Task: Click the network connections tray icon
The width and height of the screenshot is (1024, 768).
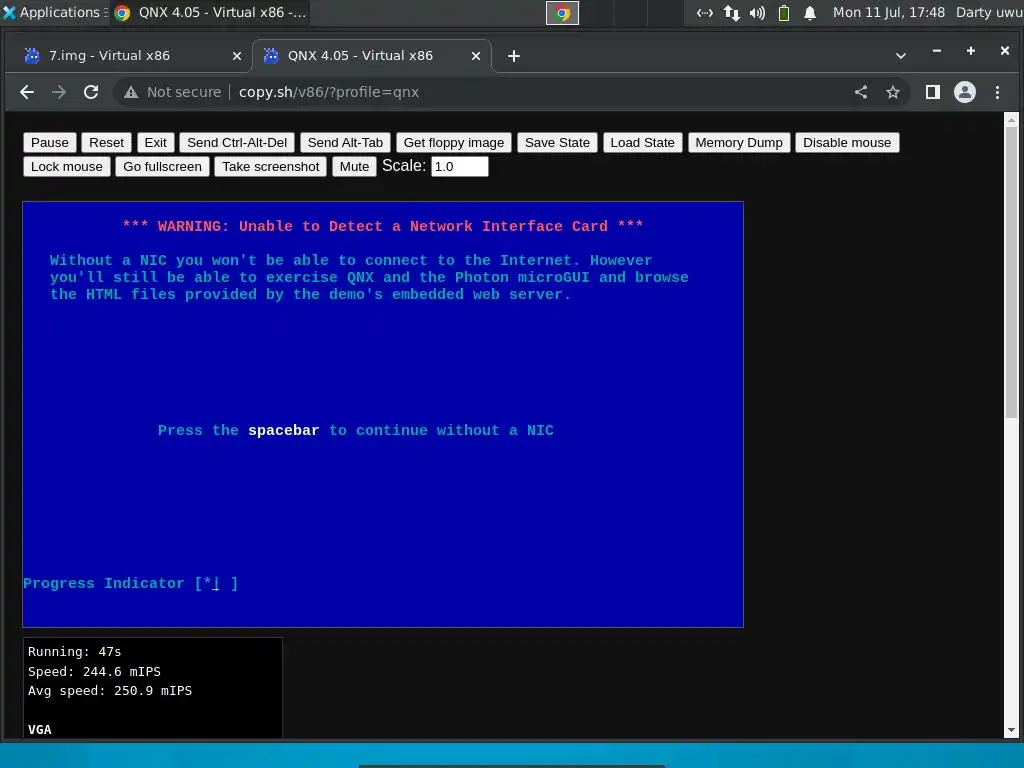Action: pos(705,13)
